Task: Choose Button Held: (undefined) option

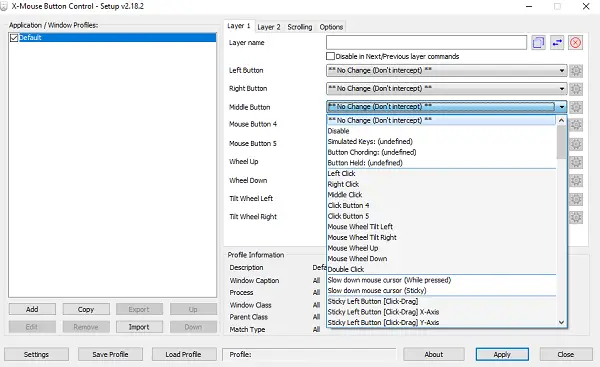Action: pyautogui.click(x=441, y=163)
